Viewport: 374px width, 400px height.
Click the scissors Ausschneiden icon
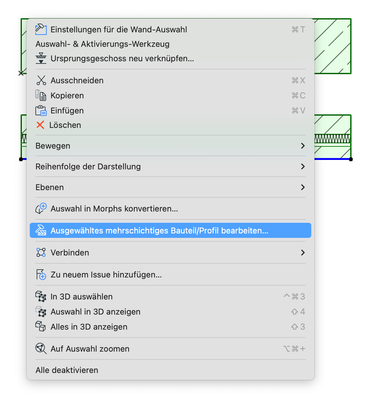coord(41,80)
